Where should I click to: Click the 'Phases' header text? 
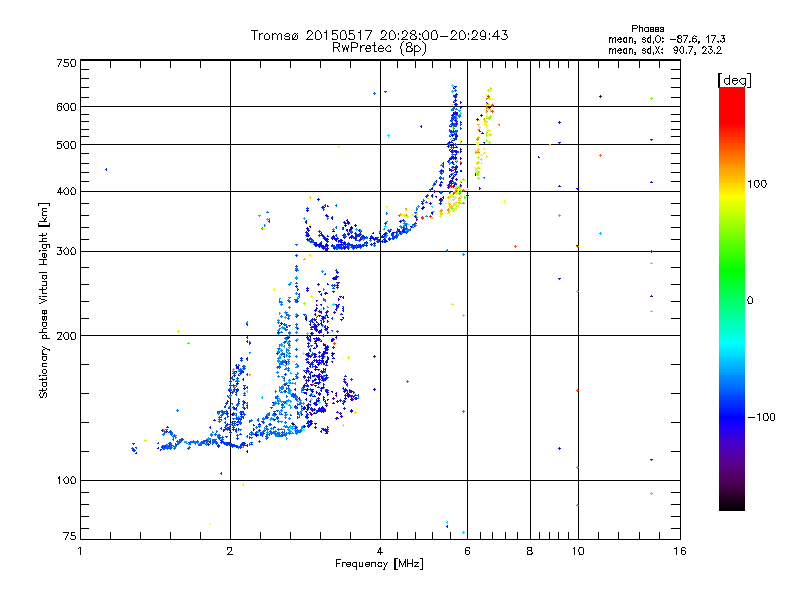point(647,29)
